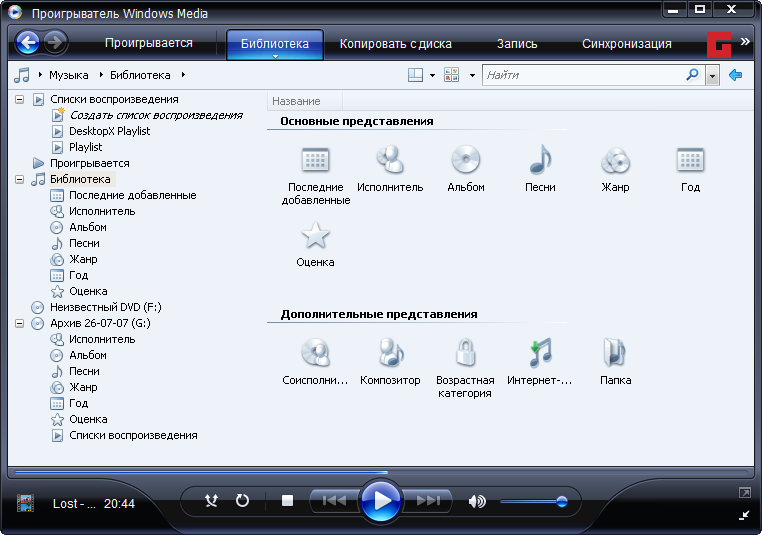Toggle shuffle playback mode
Image resolution: width=762 pixels, height=535 pixels.
click(211, 500)
